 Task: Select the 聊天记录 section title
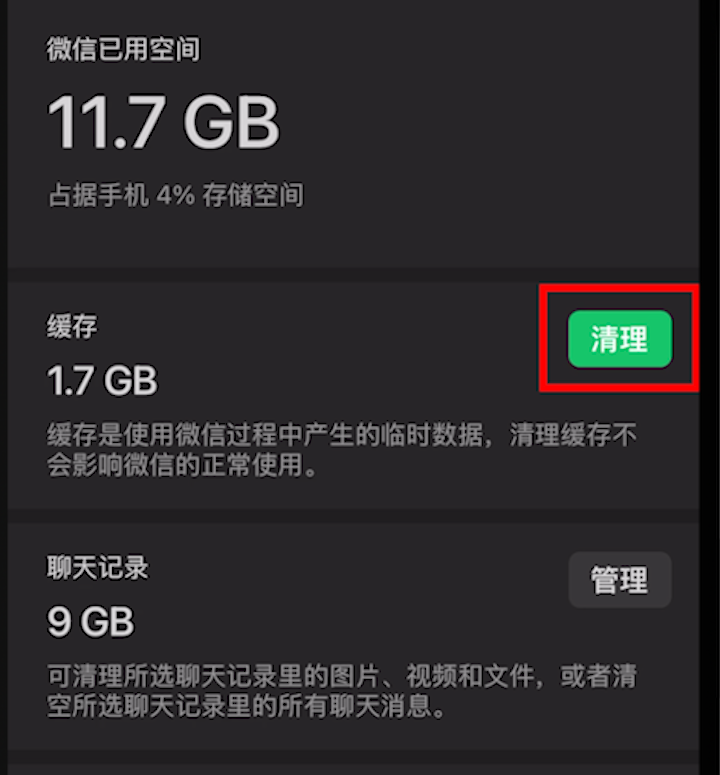[x=97, y=567]
